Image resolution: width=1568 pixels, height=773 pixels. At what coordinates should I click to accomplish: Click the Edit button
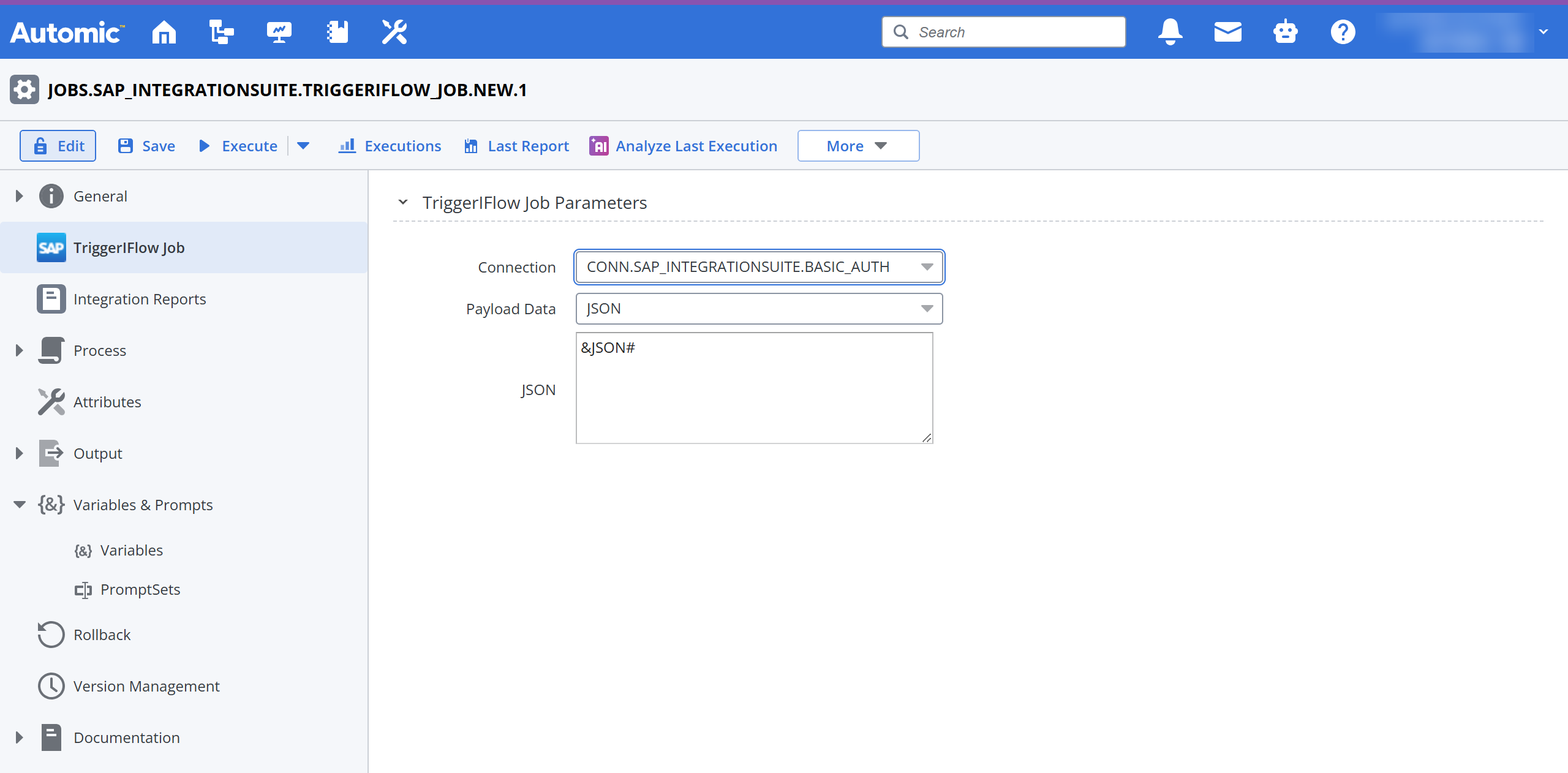pyautogui.click(x=58, y=146)
